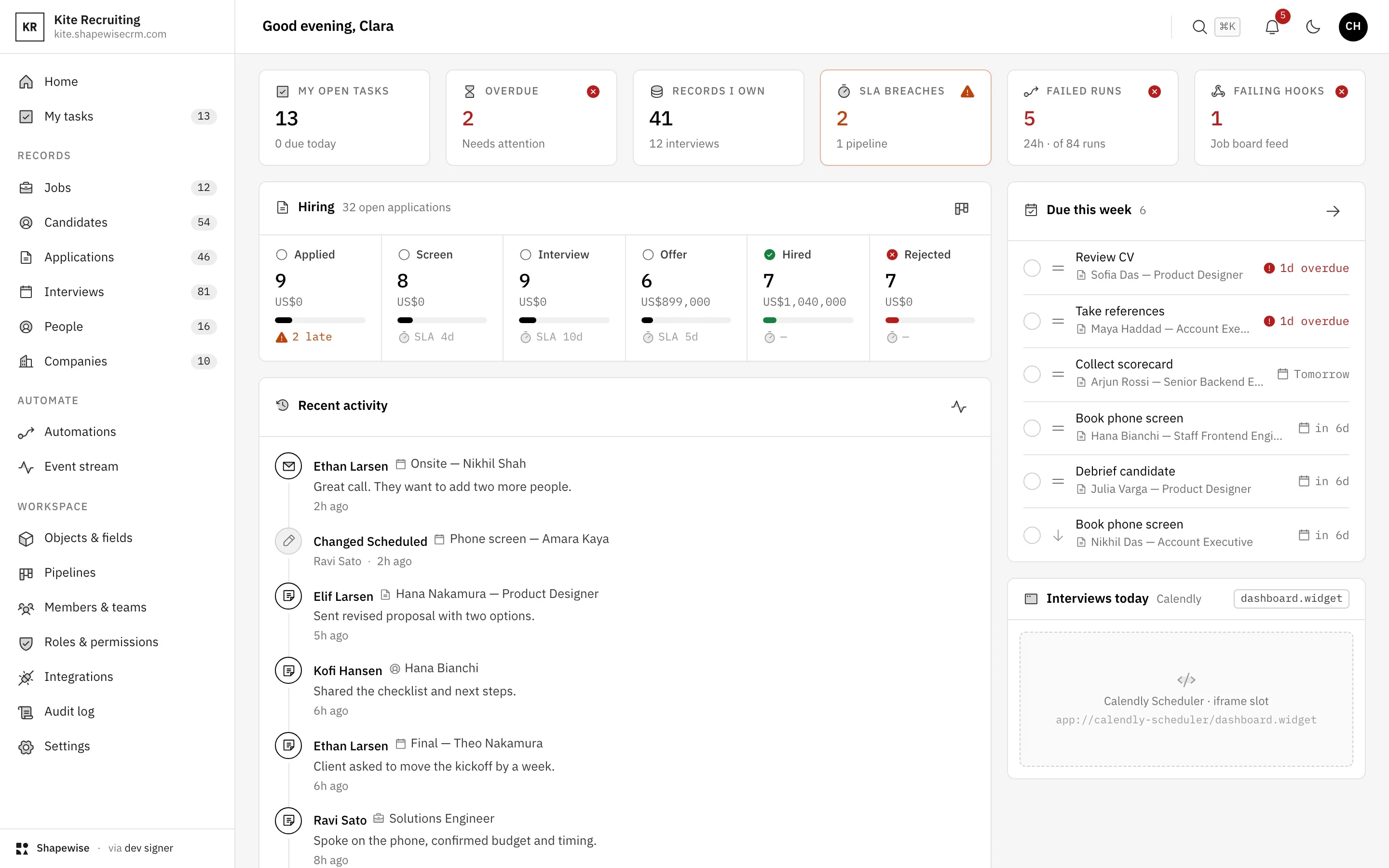
Task: Mark Collect scorecard task complete
Action: click(x=1032, y=374)
